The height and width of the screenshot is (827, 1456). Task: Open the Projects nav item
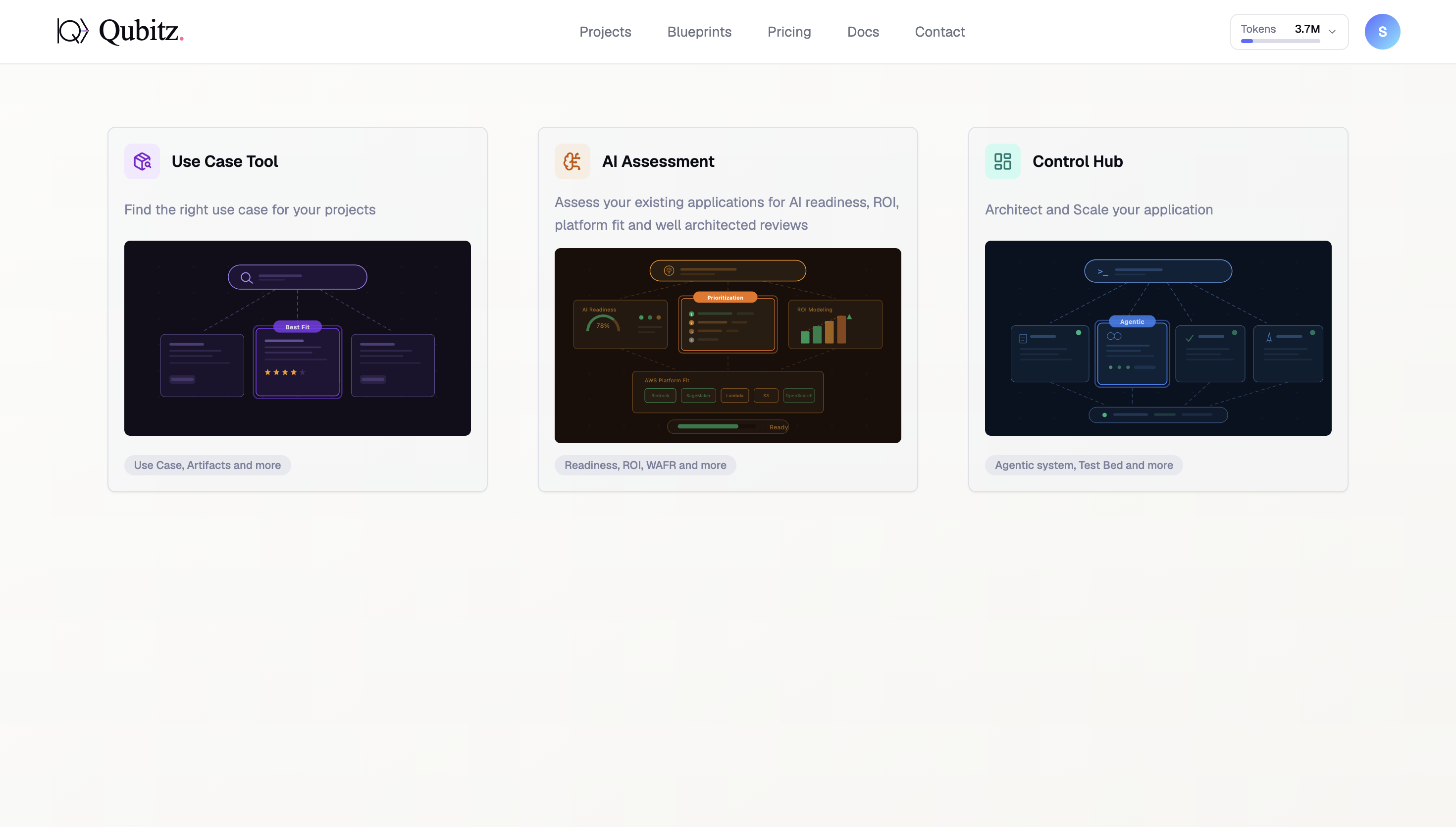point(605,32)
